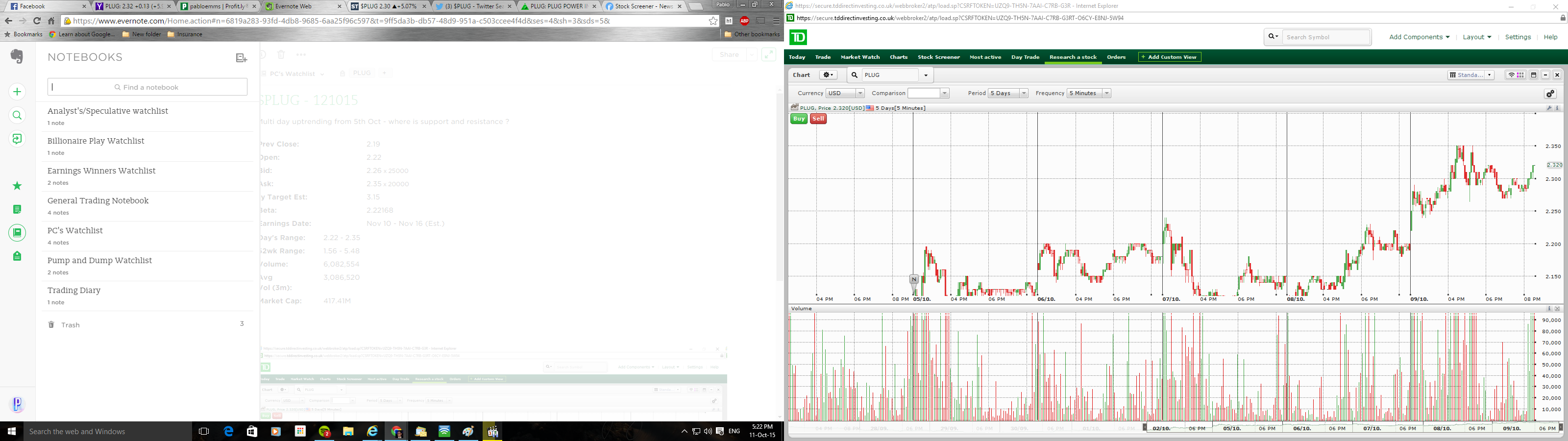This screenshot has height=441, width=1568.
Task: Open Evernote search magnifier in sidebar
Action: click(x=17, y=116)
